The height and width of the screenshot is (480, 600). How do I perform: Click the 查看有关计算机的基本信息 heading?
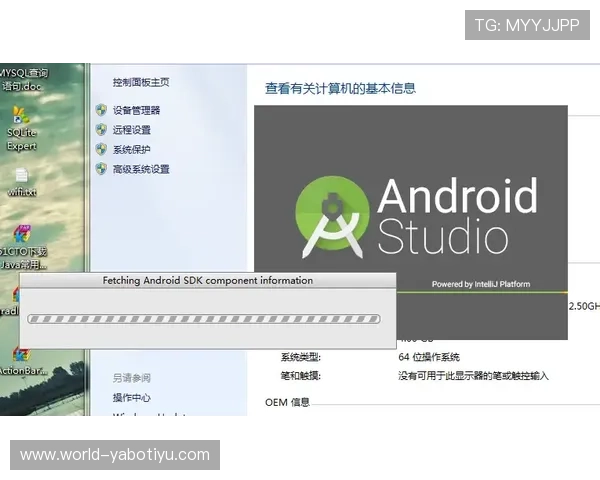(340, 88)
